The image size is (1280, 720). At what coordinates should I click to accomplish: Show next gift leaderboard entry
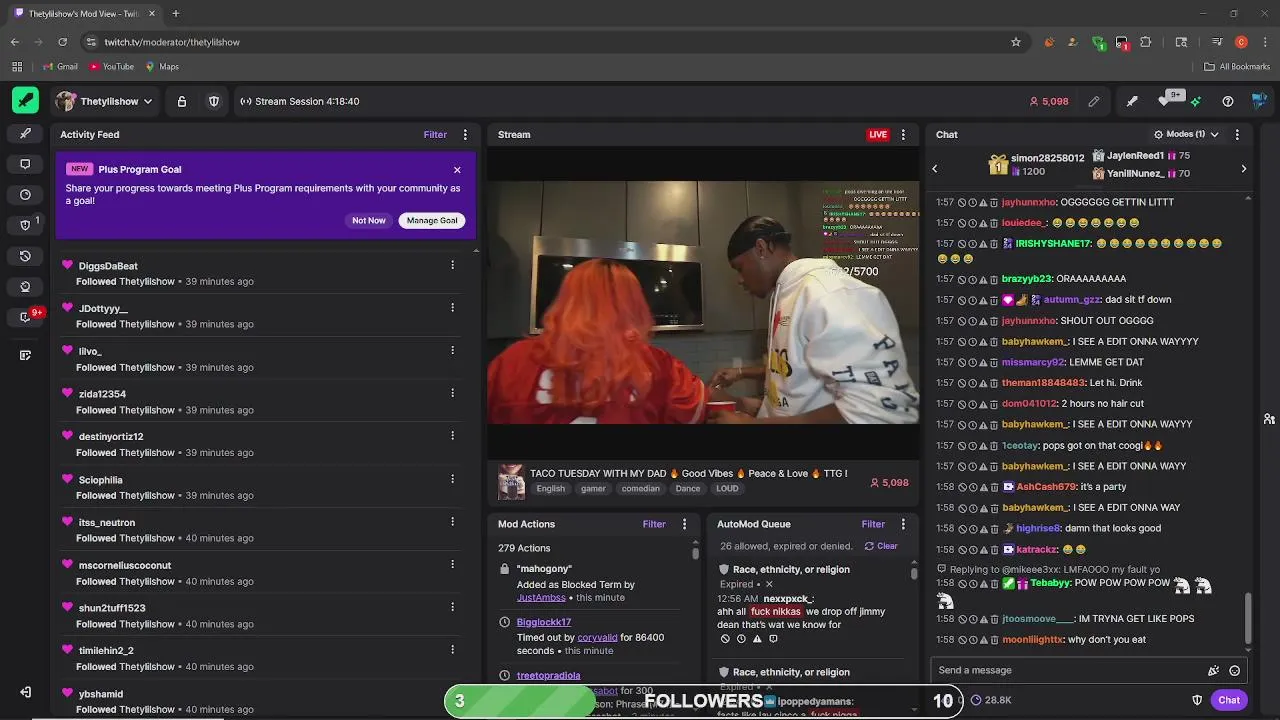click(x=1243, y=169)
